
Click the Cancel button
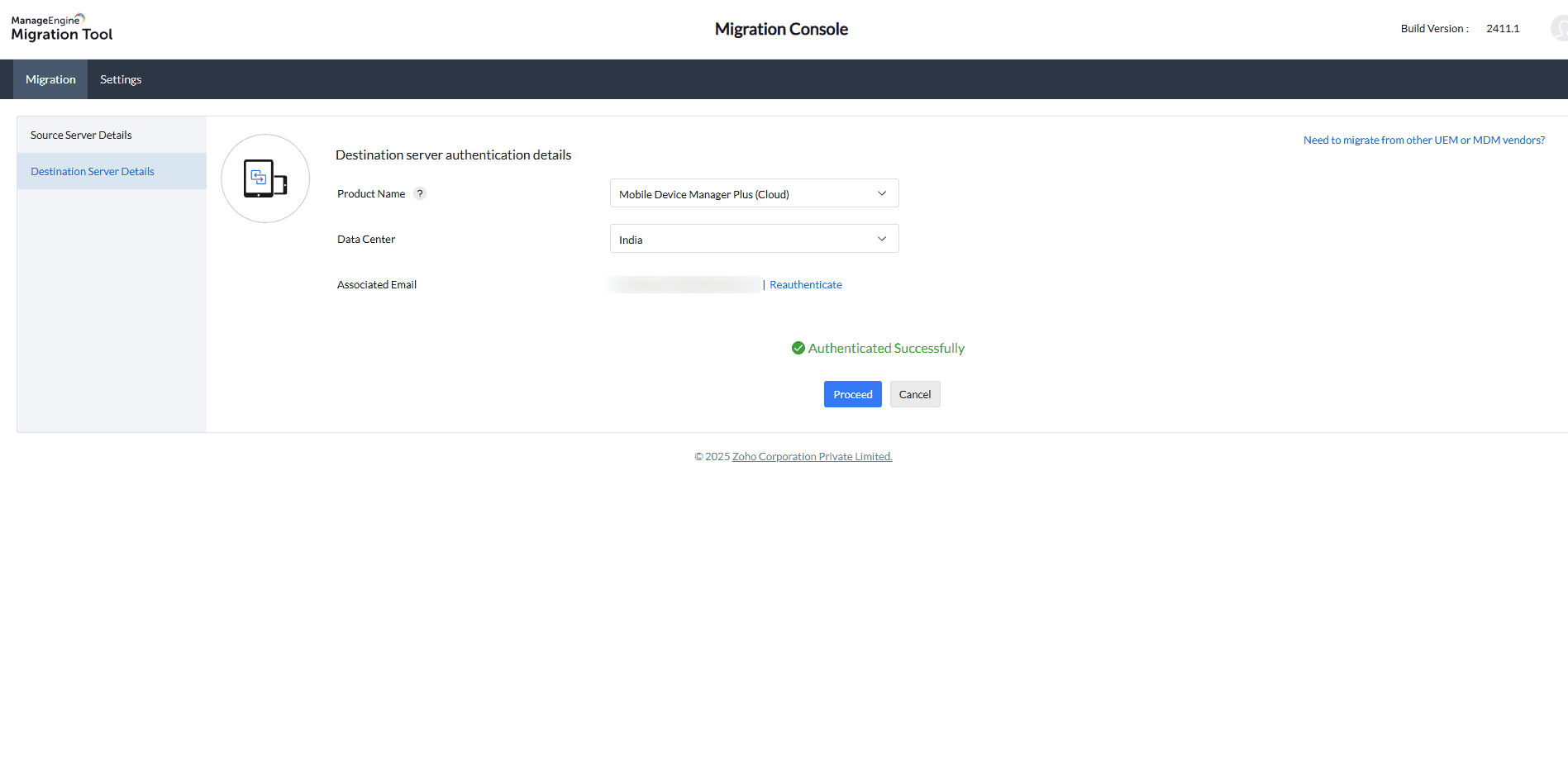coord(915,394)
